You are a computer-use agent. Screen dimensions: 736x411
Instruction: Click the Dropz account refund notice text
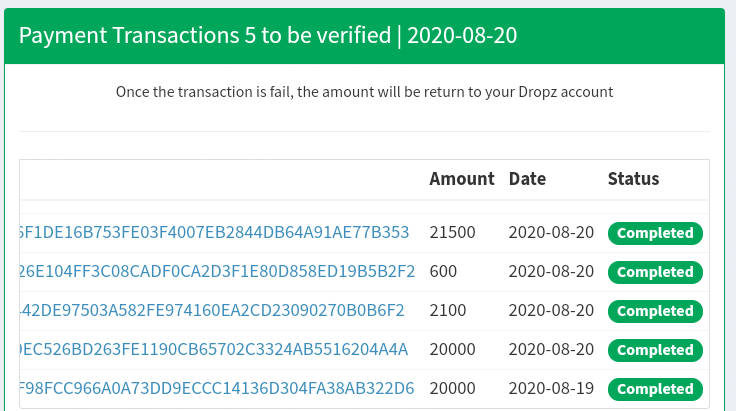[x=364, y=92]
